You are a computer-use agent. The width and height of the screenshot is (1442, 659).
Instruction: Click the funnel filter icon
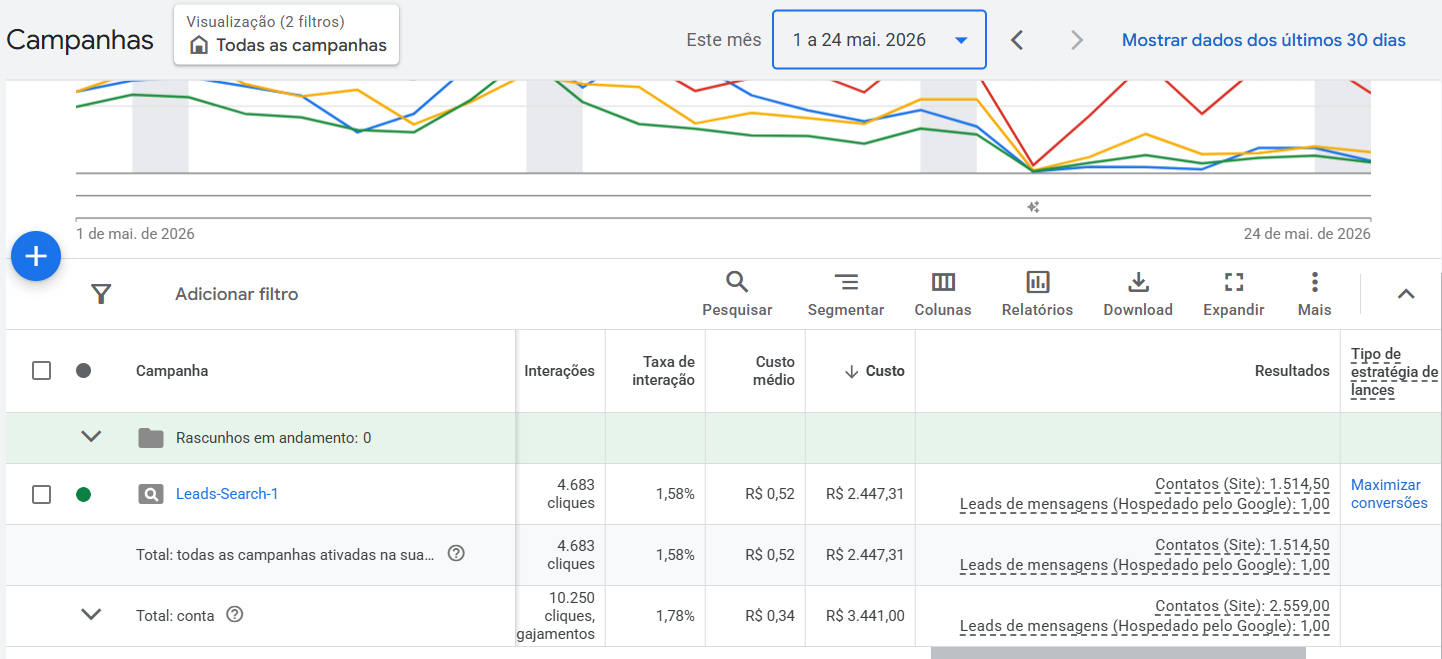[101, 294]
